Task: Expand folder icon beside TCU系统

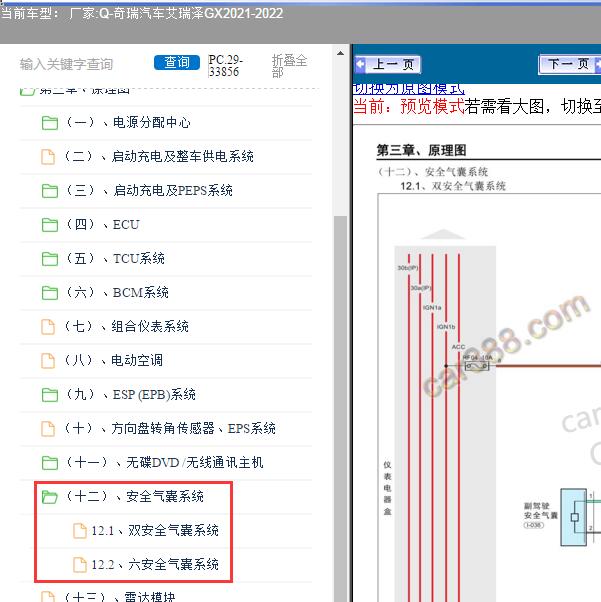Action: point(50,259)
